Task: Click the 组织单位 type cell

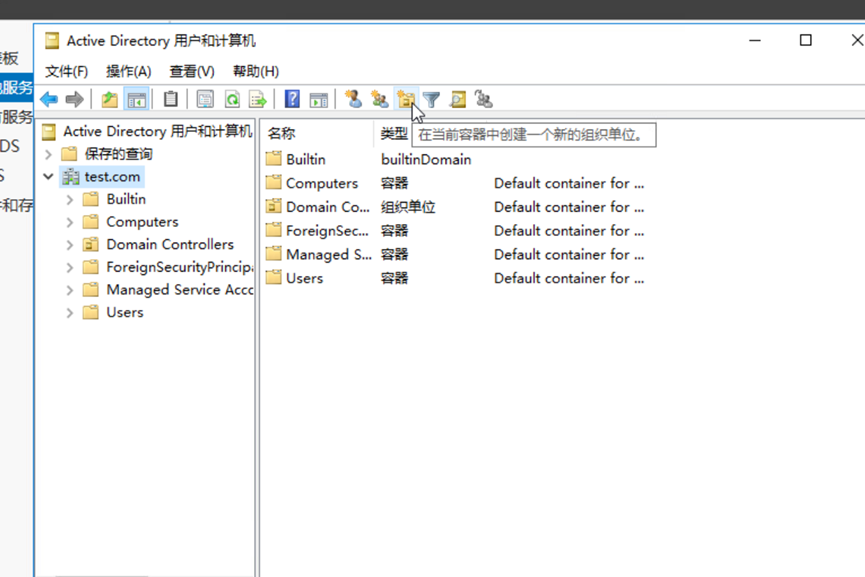Action: (408, 207)
